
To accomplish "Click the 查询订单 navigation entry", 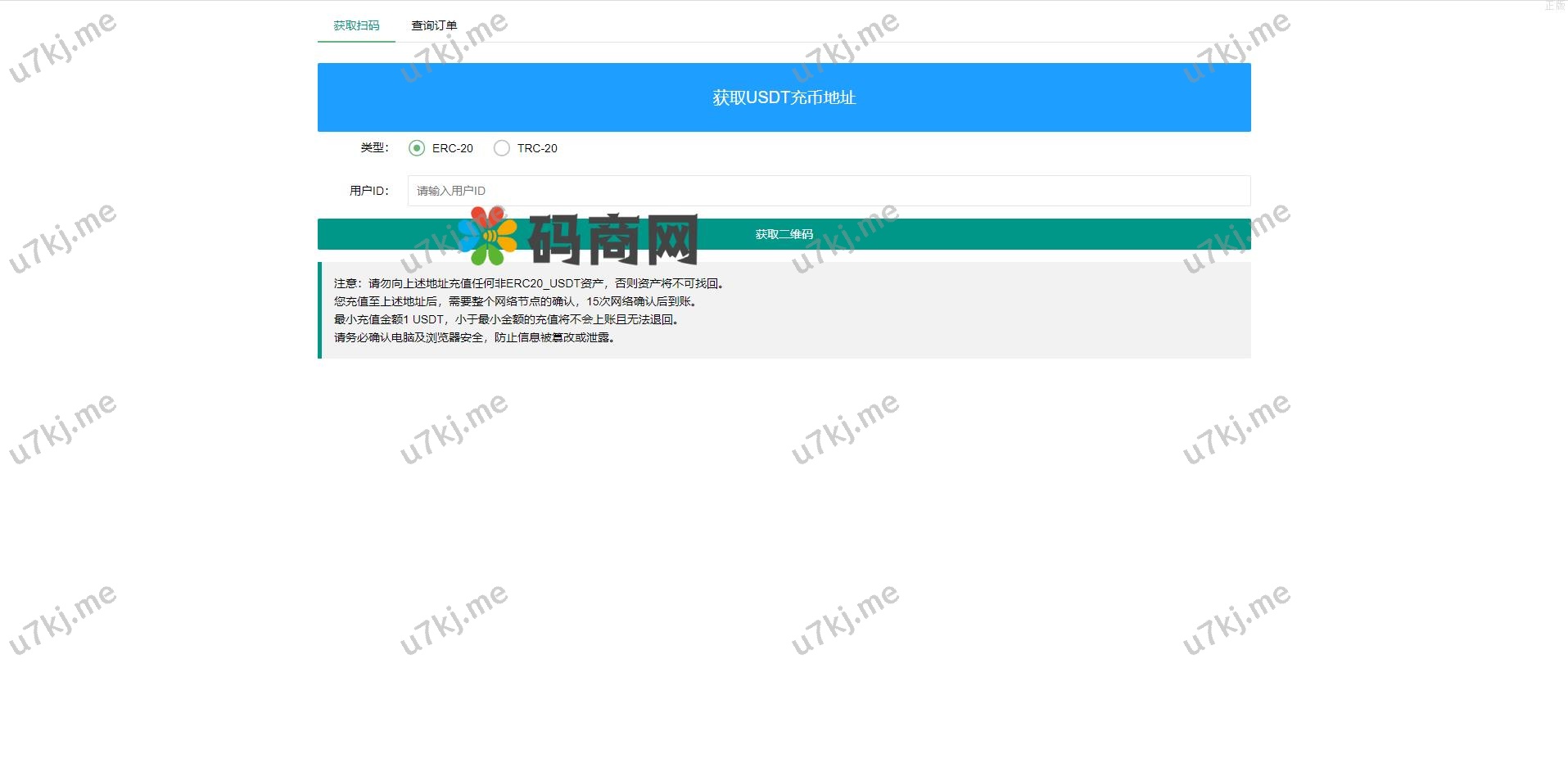I will pyautogui.click(x=433, y=25).
